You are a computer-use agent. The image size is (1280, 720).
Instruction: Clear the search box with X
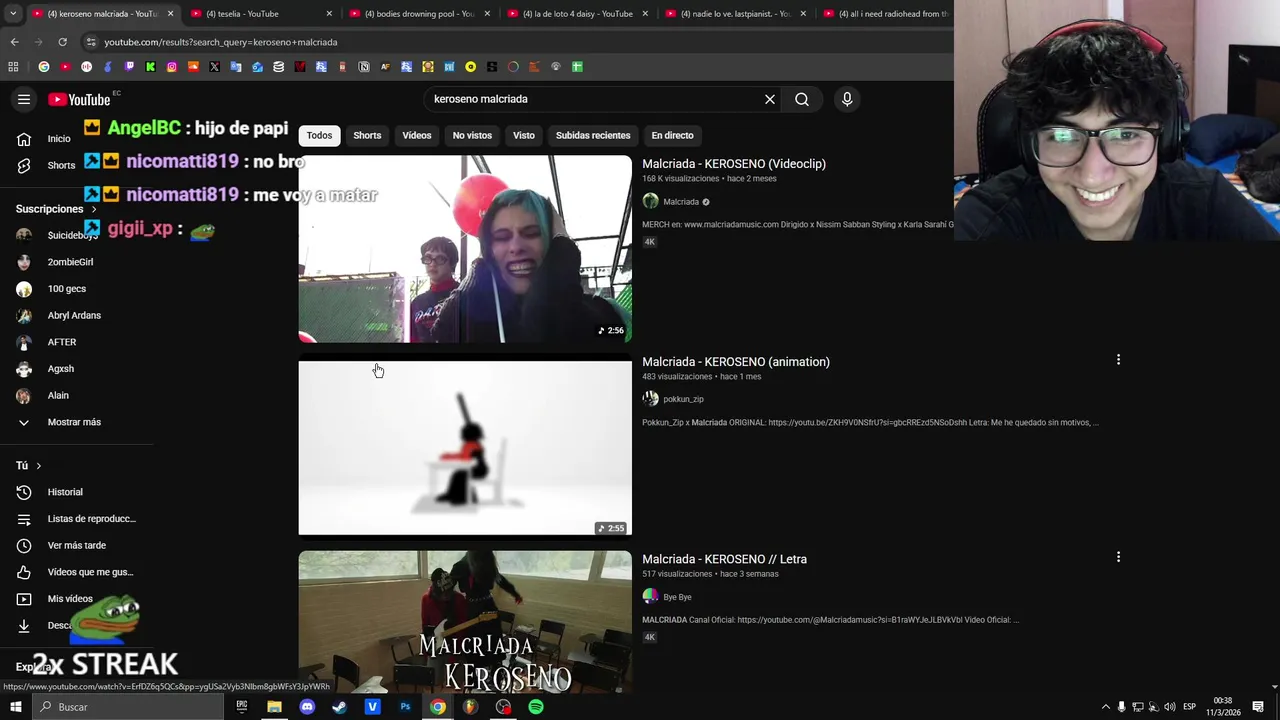[x=770, y=99]
